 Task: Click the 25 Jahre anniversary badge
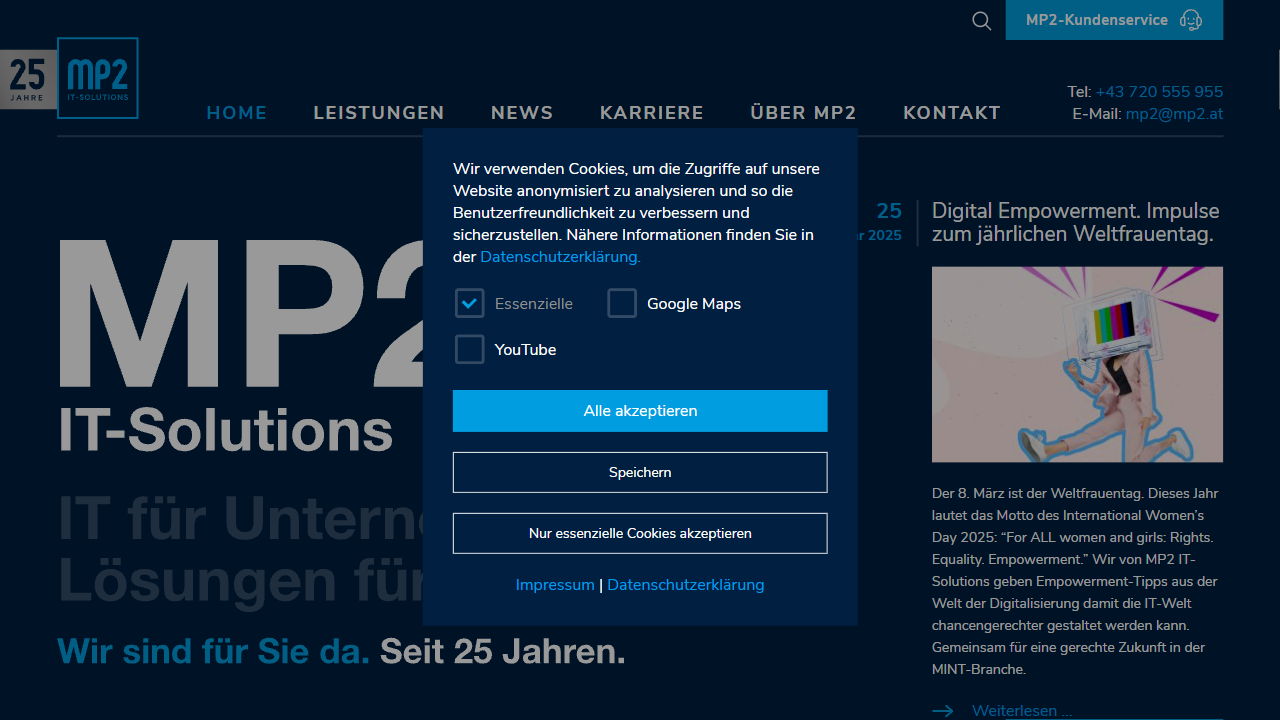[x=28, y=79]
